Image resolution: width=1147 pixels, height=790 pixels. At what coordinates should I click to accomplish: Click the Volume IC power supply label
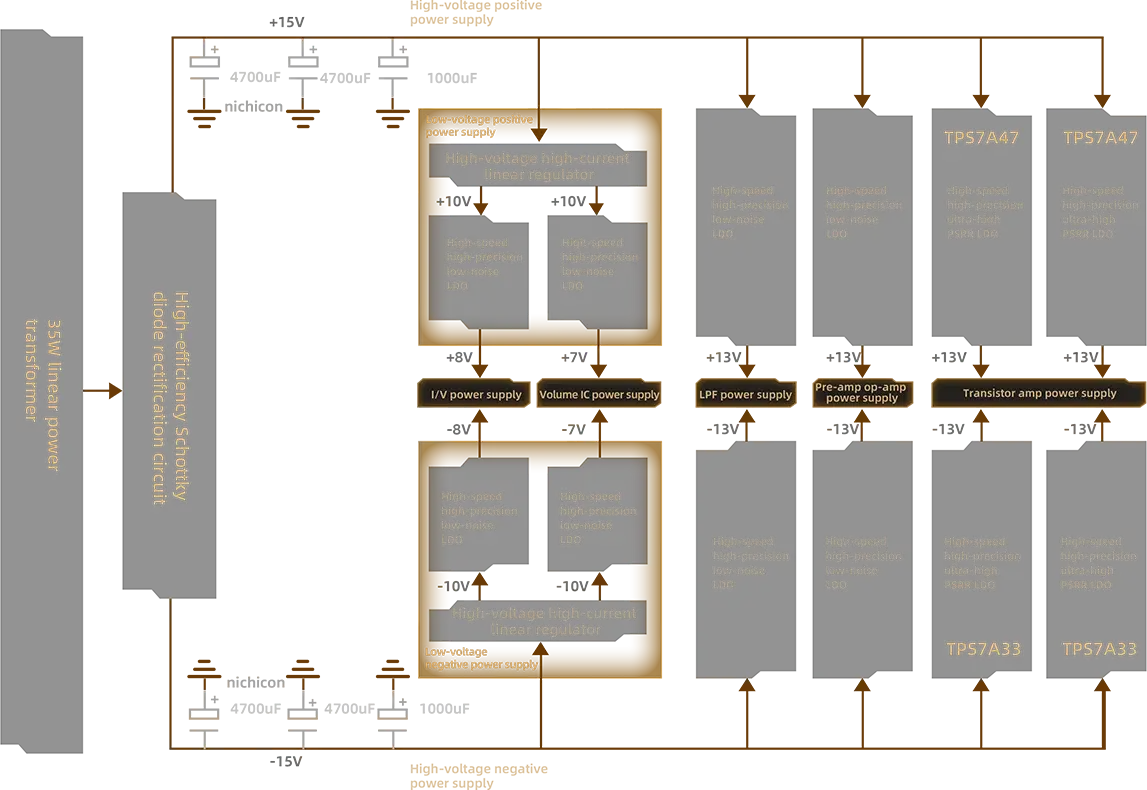[599, 394]
